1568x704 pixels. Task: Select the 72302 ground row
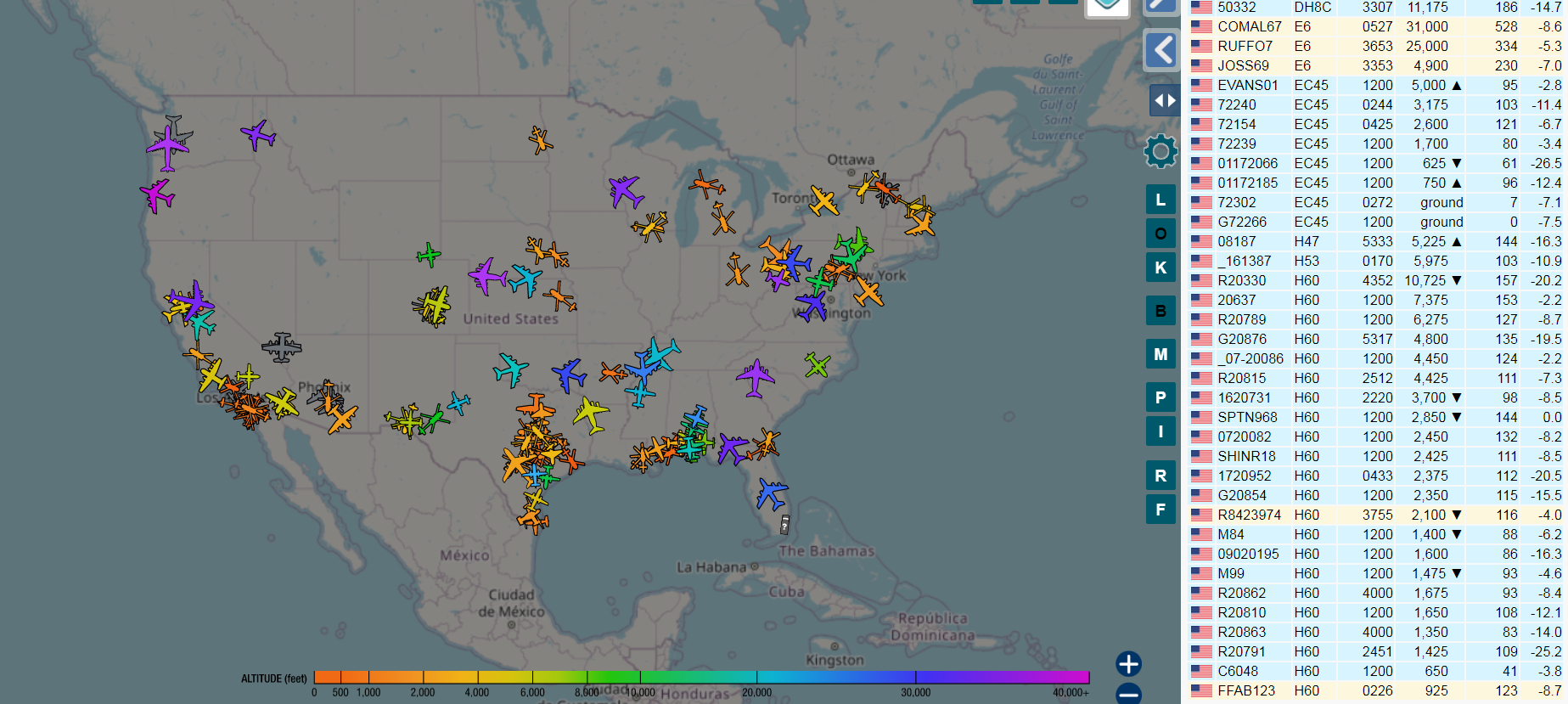[1375, 202]
